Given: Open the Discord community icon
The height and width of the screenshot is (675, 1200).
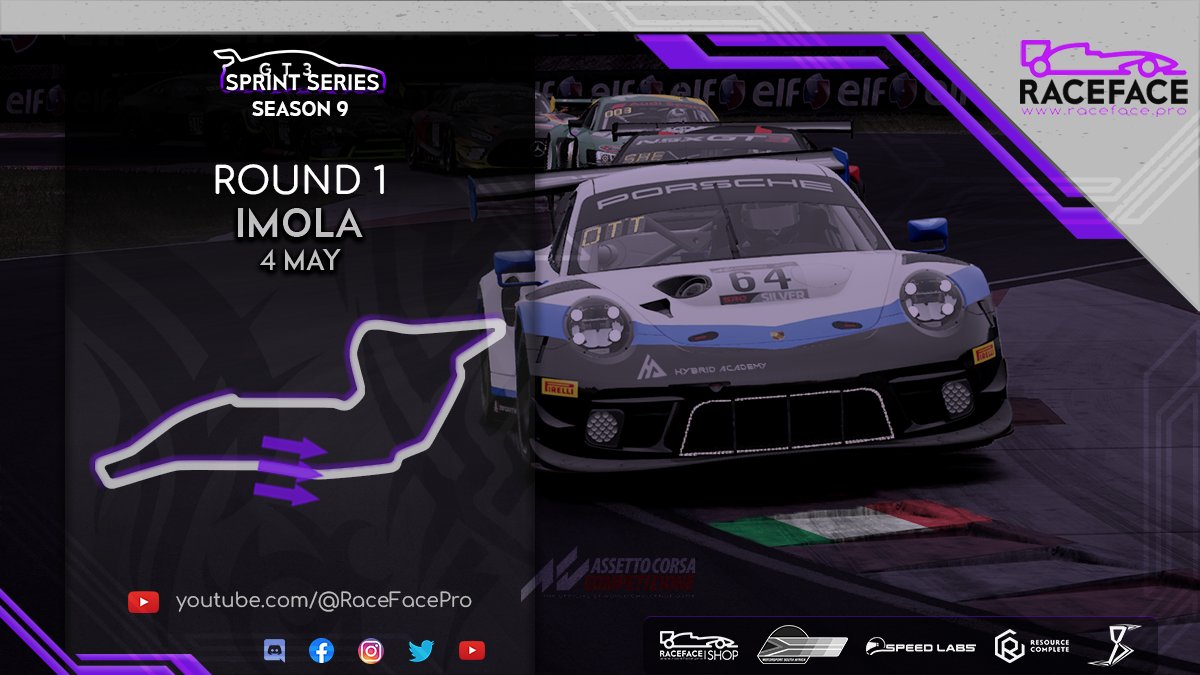Looking at the screenshot, I should tap(273, 650).
